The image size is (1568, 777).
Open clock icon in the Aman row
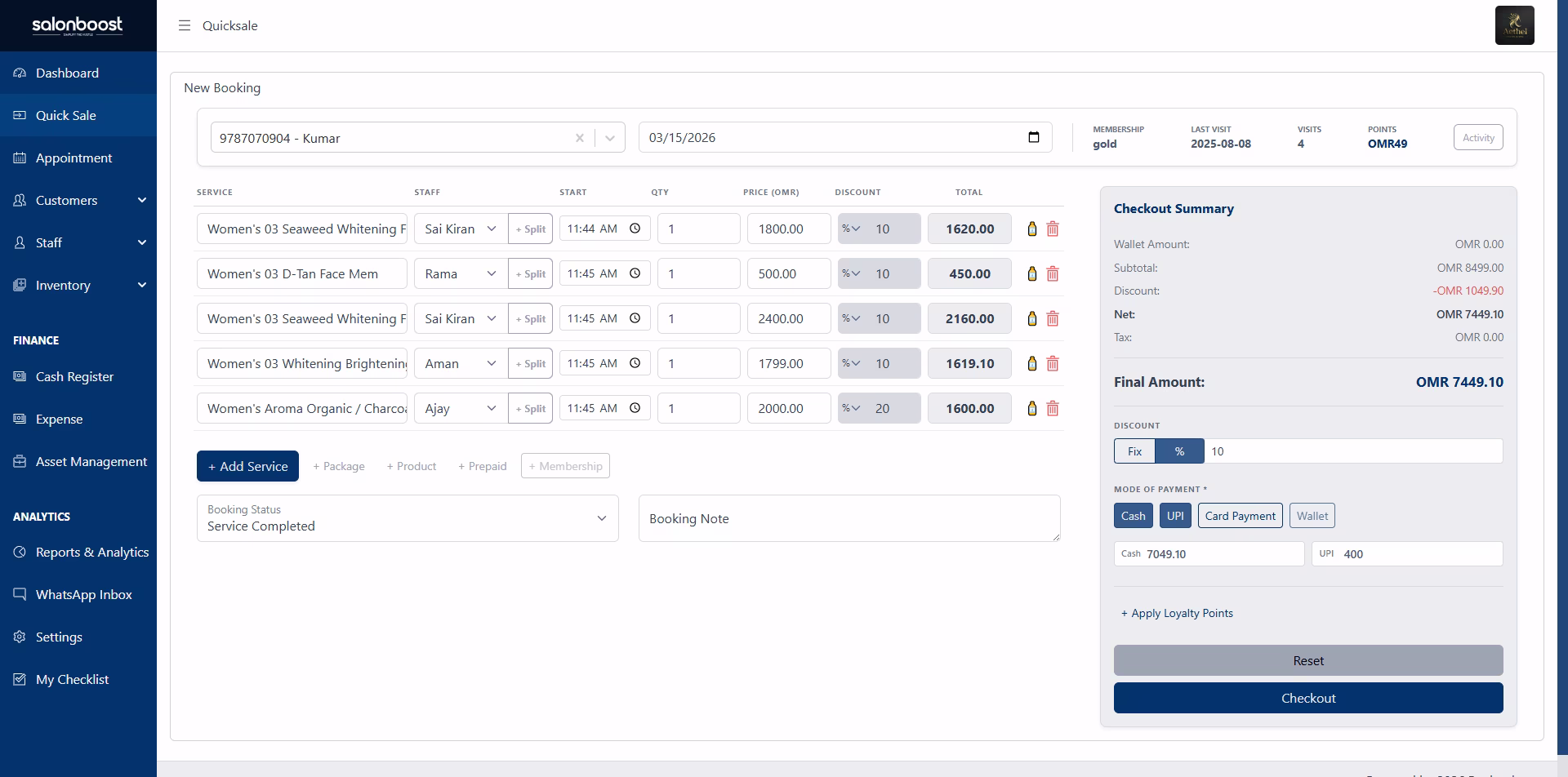[635, 363]
